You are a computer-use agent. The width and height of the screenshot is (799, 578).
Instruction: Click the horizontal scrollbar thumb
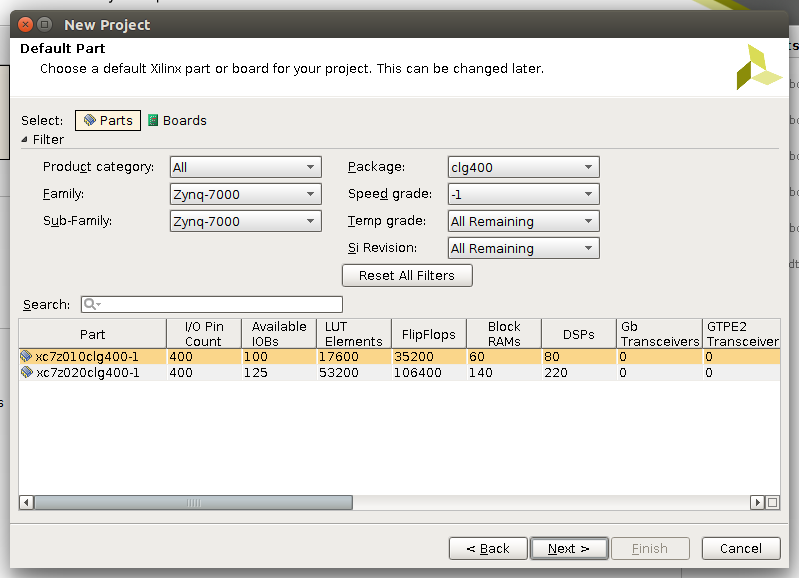click(x=194, y=503)
